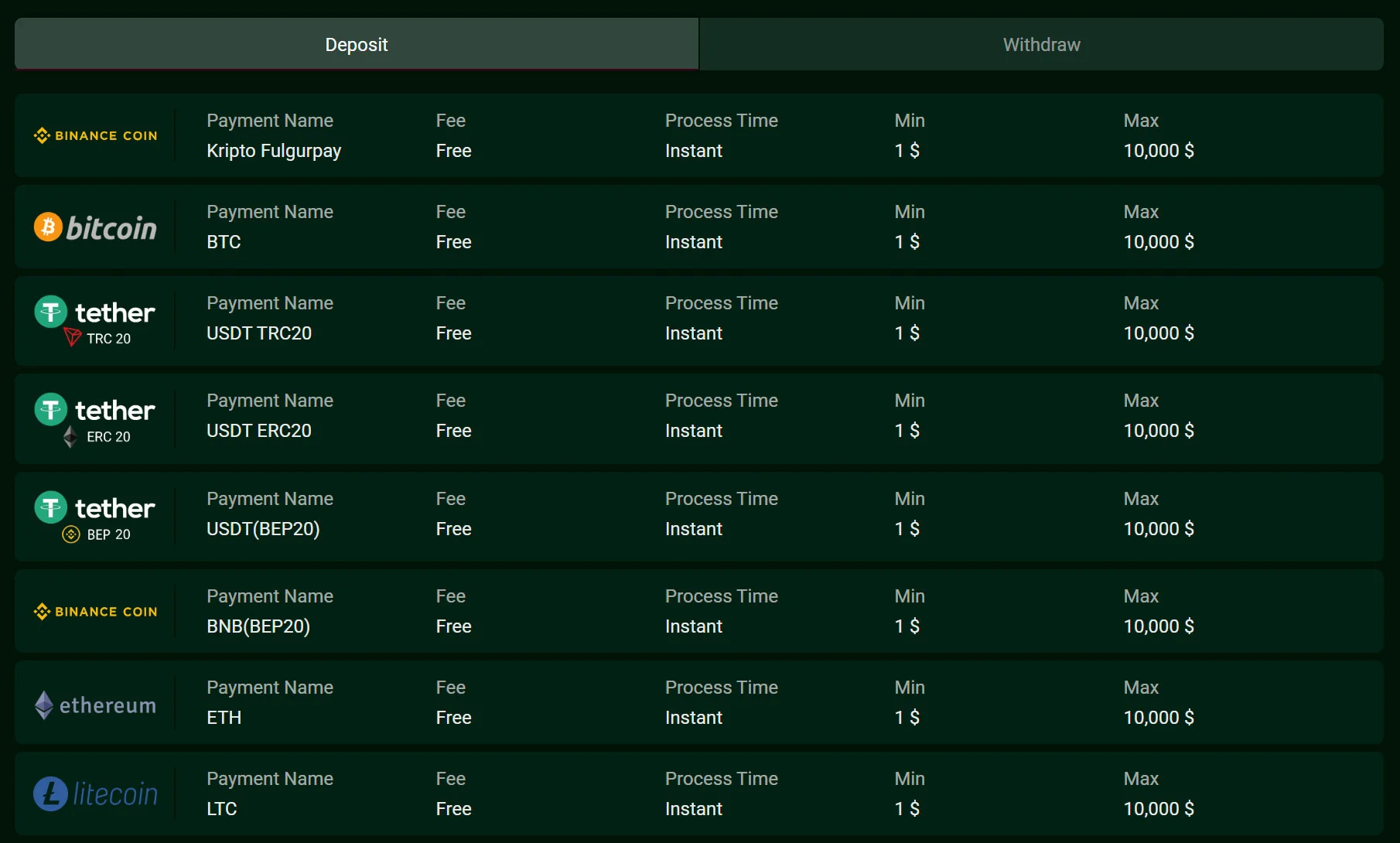Choose the USDT TRC20 payment option
Viewport: 1400px width, 843px height.
coord(259,333)
